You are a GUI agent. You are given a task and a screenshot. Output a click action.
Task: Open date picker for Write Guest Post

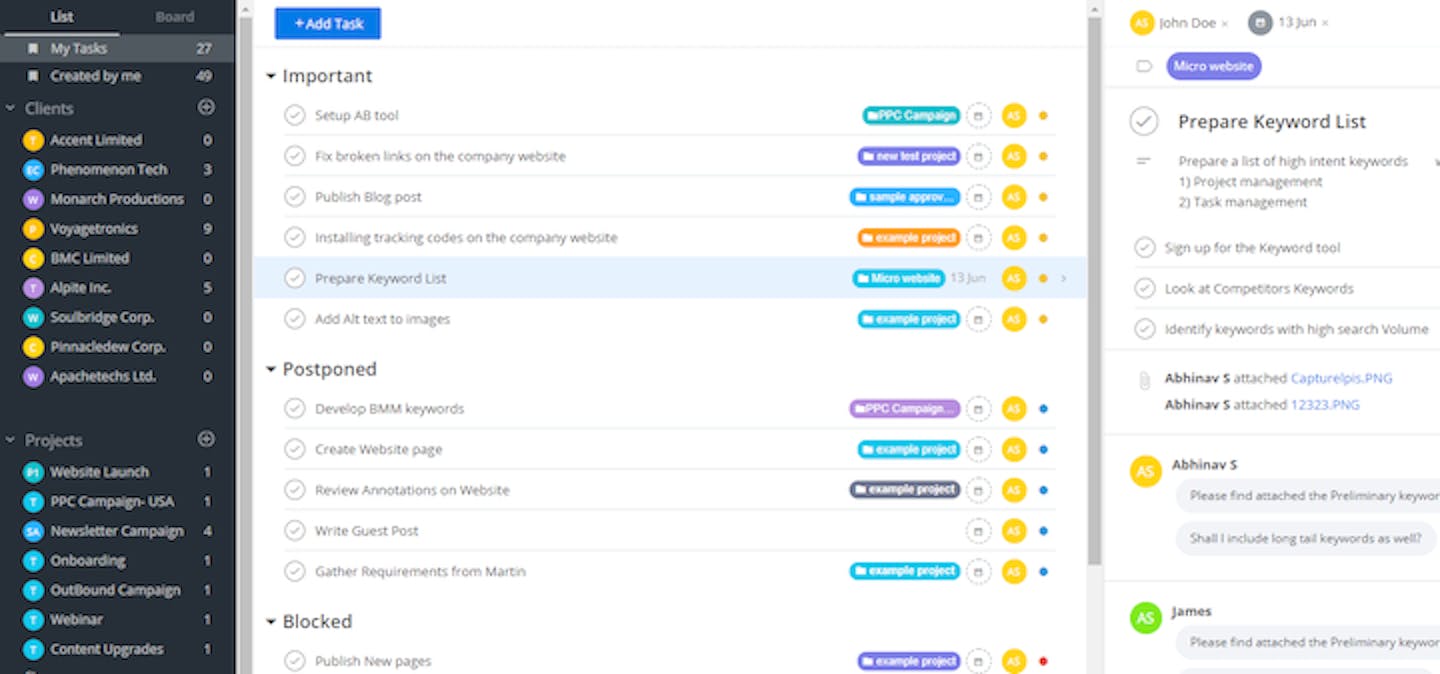pos(978,531)
